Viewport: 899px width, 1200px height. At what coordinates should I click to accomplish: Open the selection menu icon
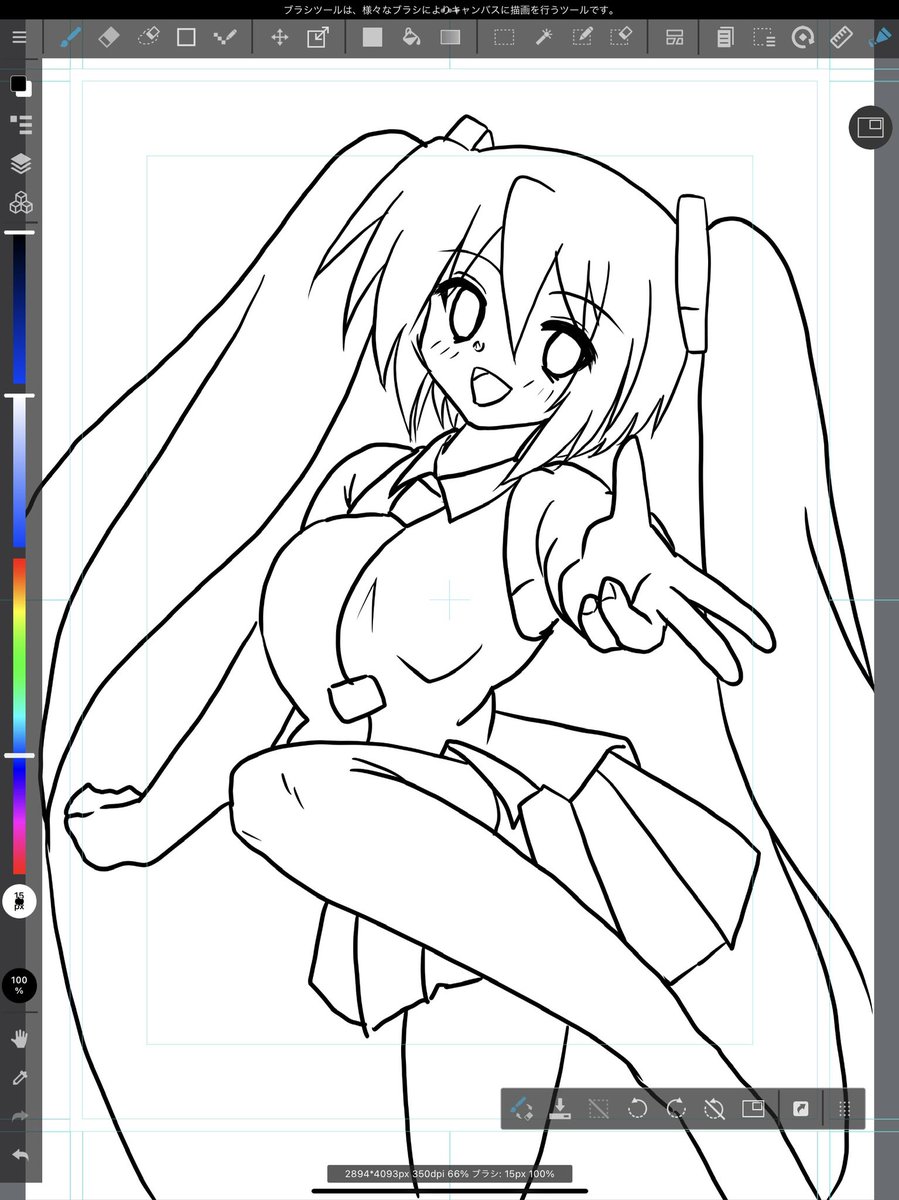click(764, 38)
